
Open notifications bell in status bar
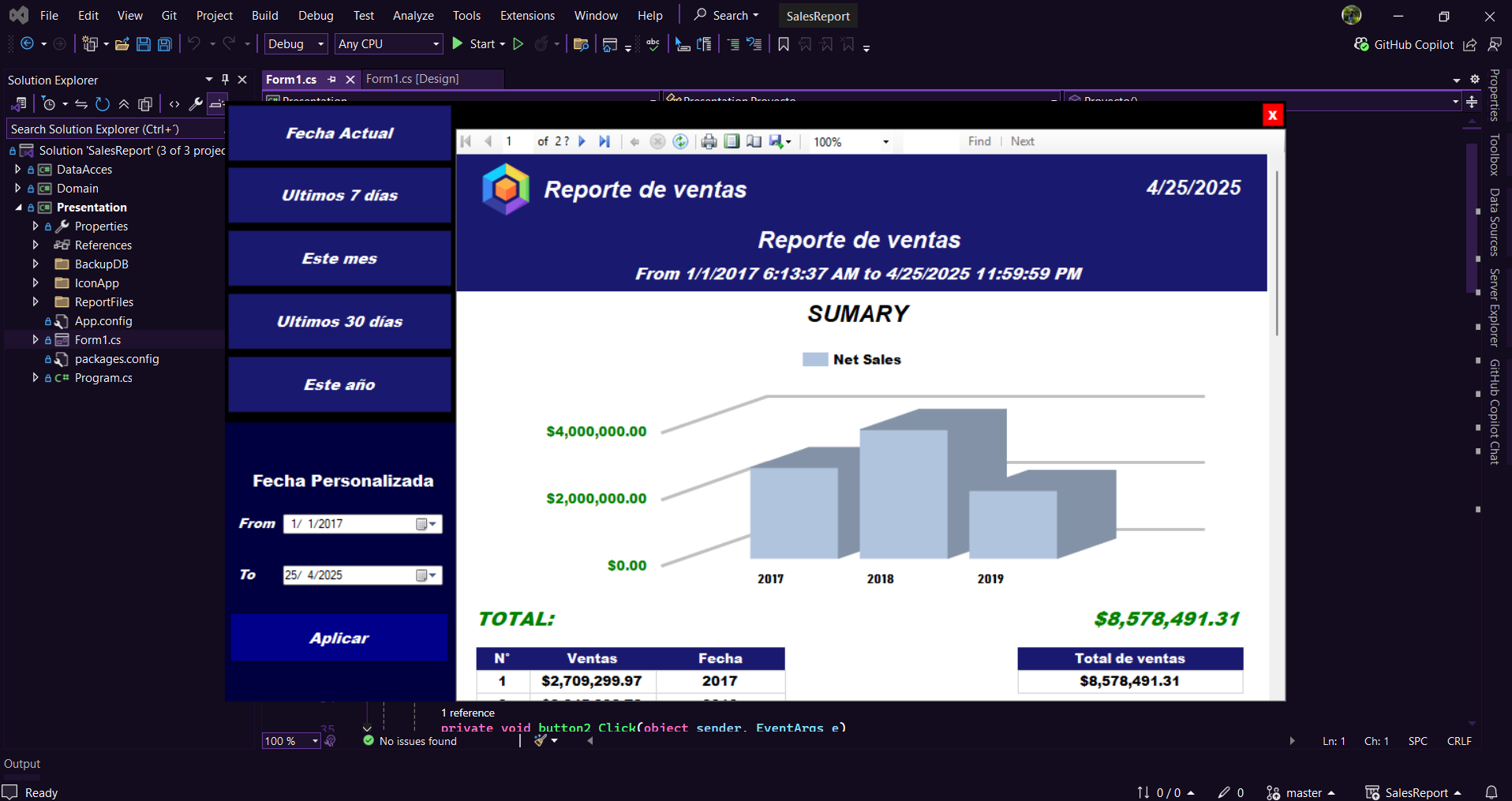coord(1491,792)
